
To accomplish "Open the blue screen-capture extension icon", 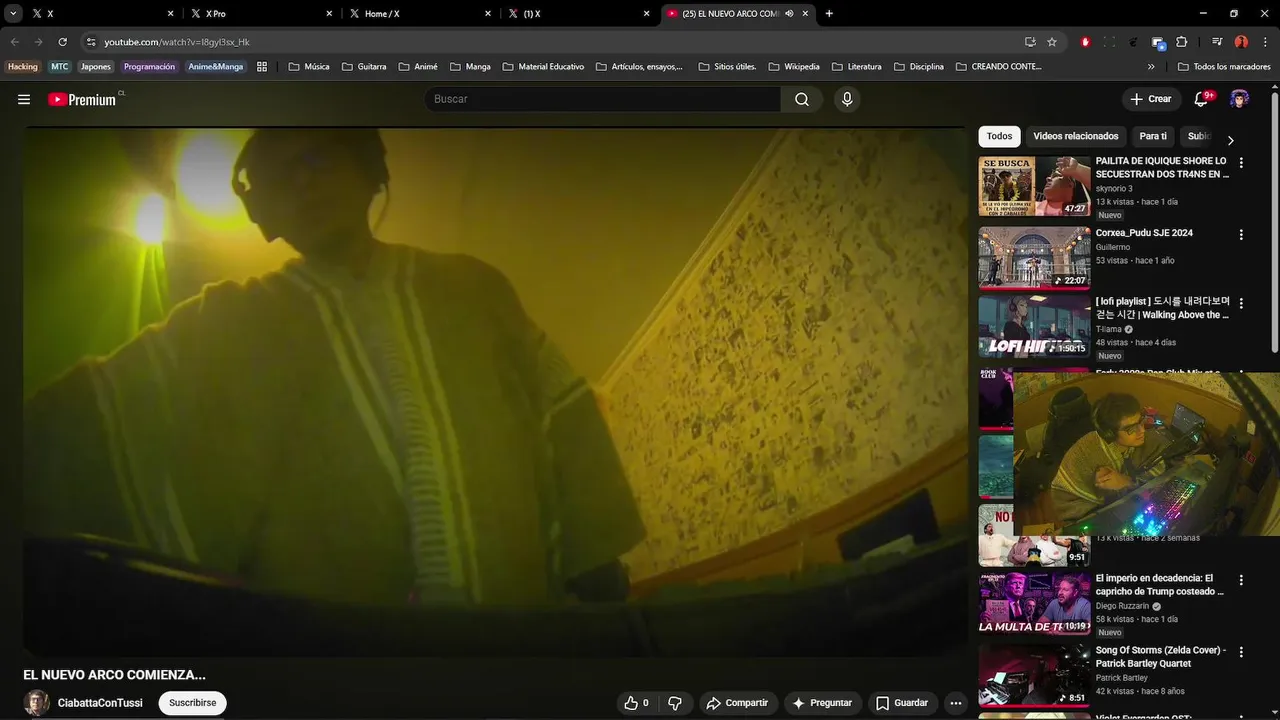I will 1159,42.
